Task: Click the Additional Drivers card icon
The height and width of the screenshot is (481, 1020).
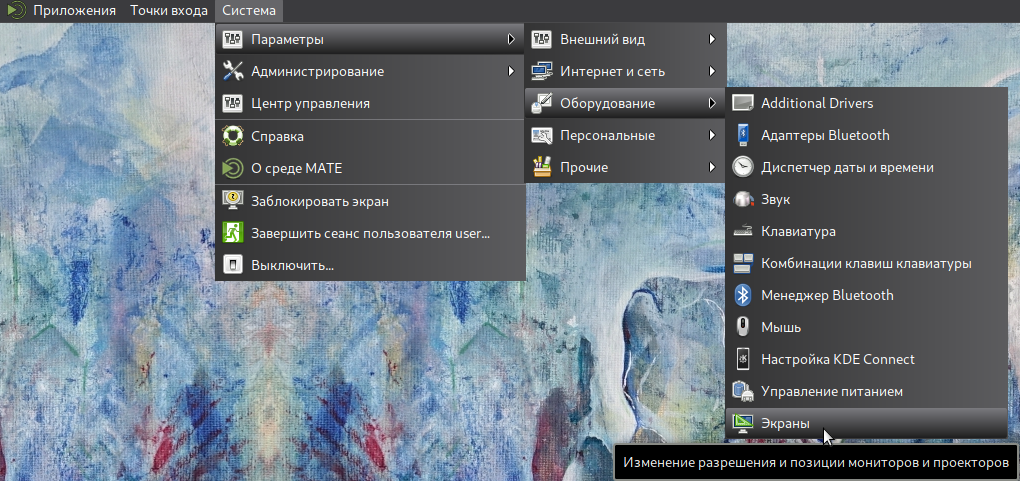Action: 743,103
